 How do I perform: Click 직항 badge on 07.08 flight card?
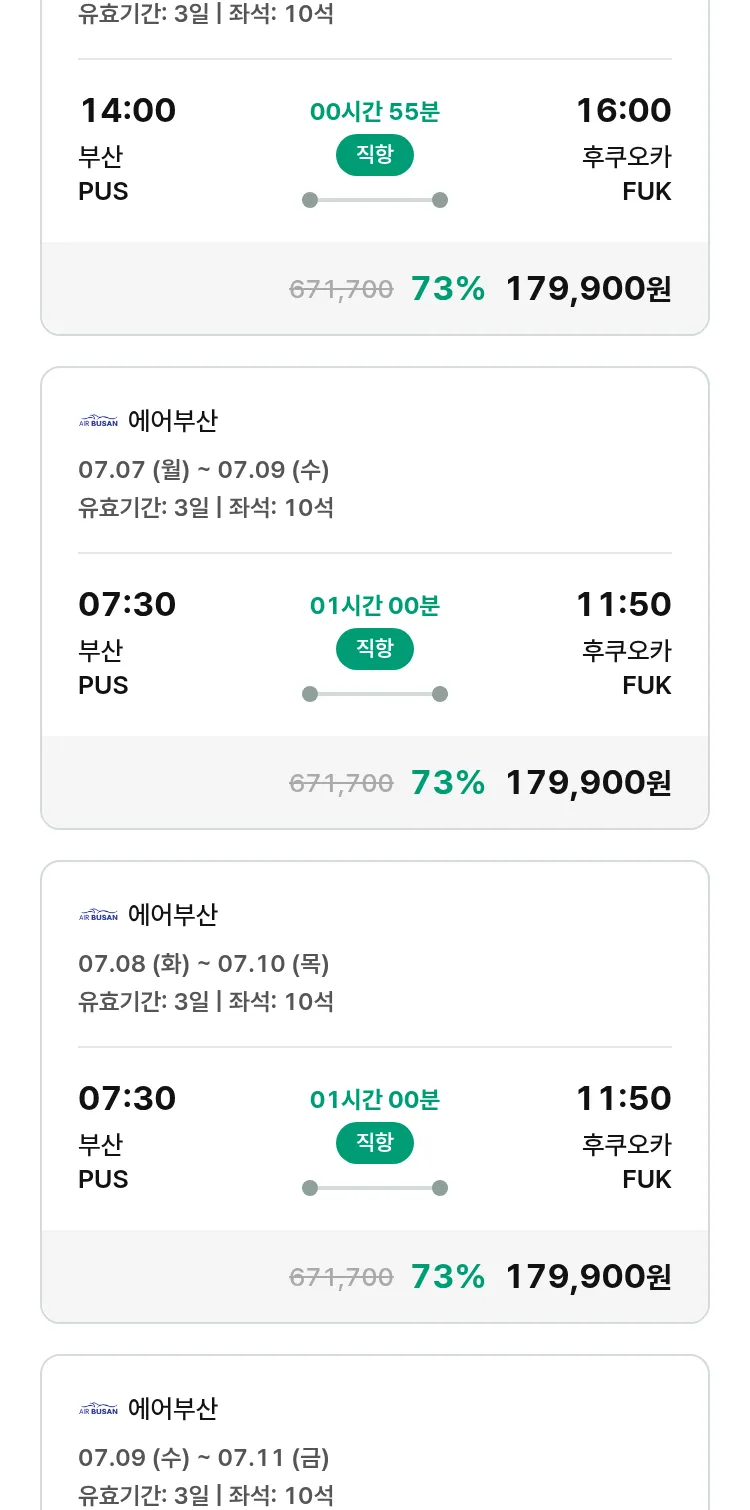pos(375,1143)
